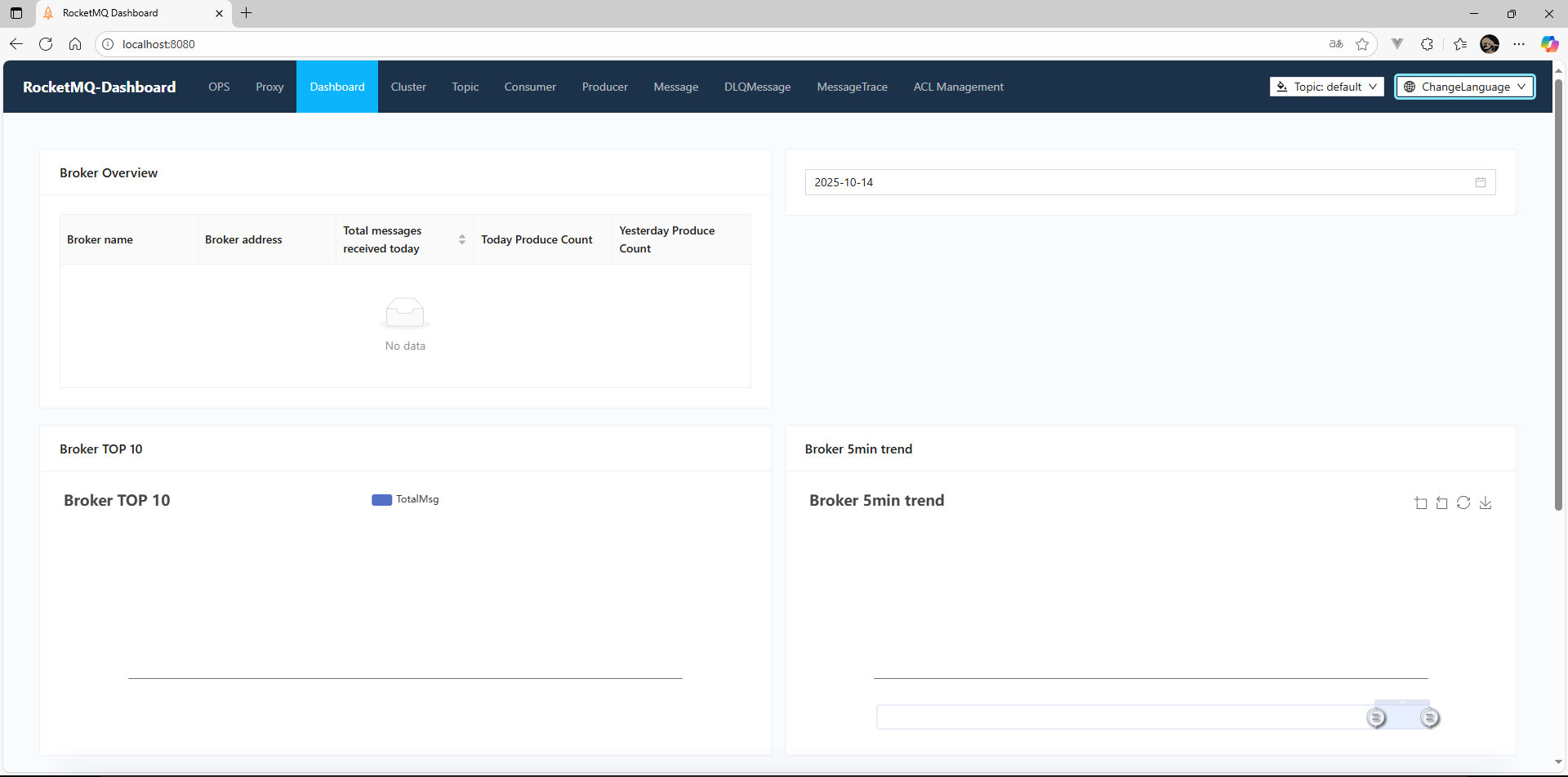
Task: Open the Topic: default theme dropdown
Action: (1326, 87)
